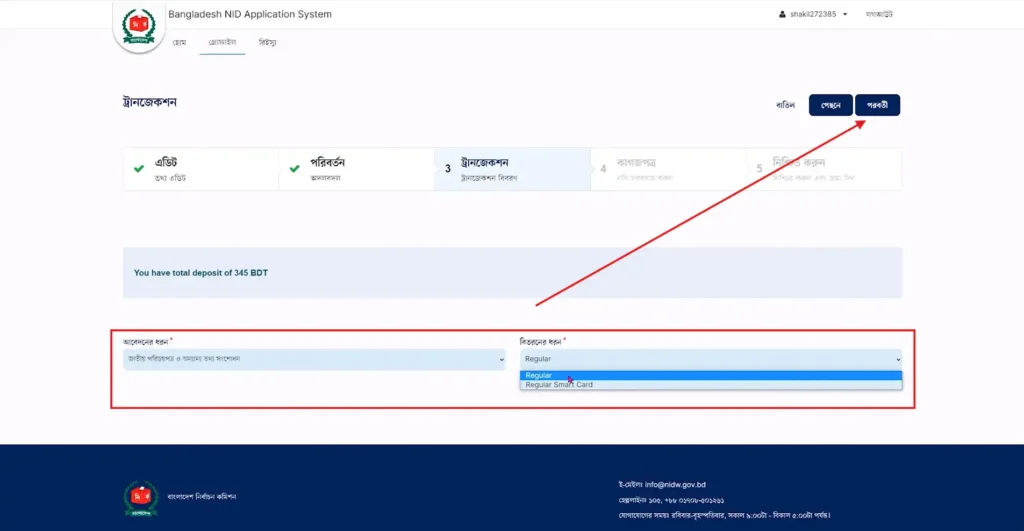Click the পরবর্তী next button
This screenshot has width=1024, height=531.
877,105
